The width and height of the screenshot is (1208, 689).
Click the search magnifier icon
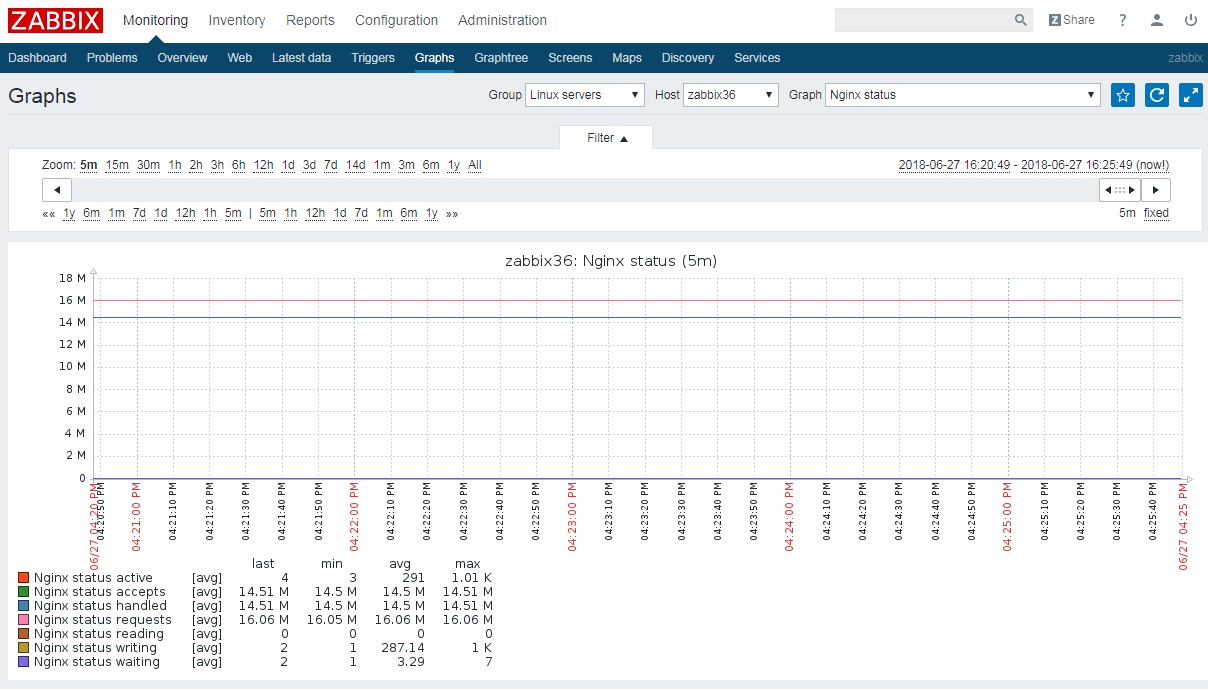(x=1021, y=20)
